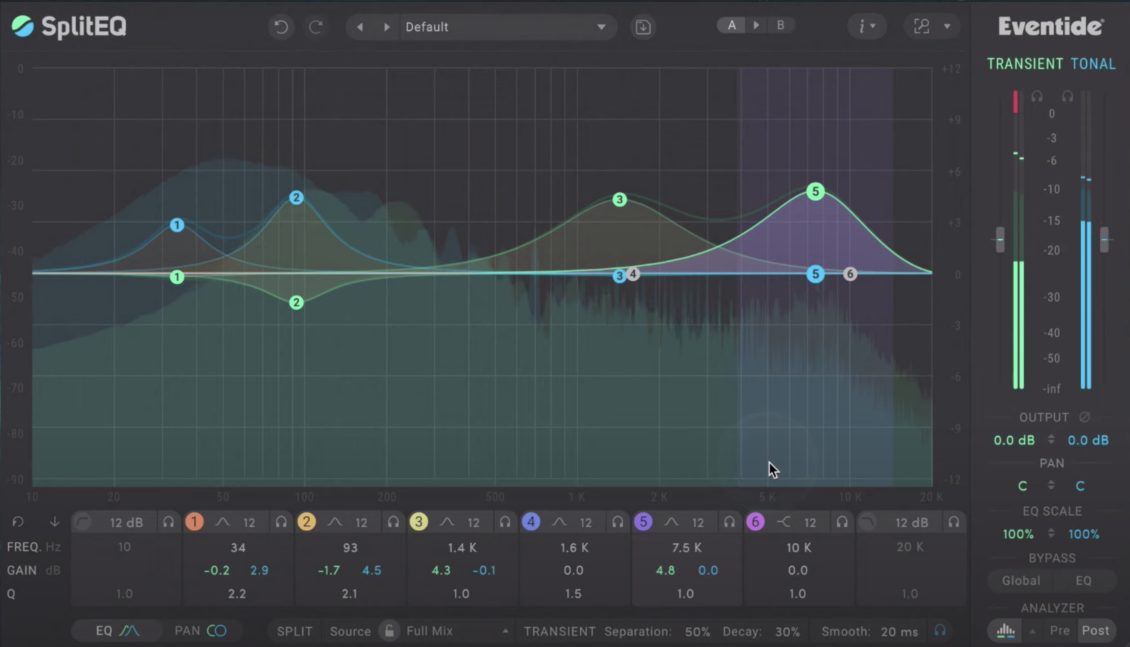Save the current preset

coord(642,27)
